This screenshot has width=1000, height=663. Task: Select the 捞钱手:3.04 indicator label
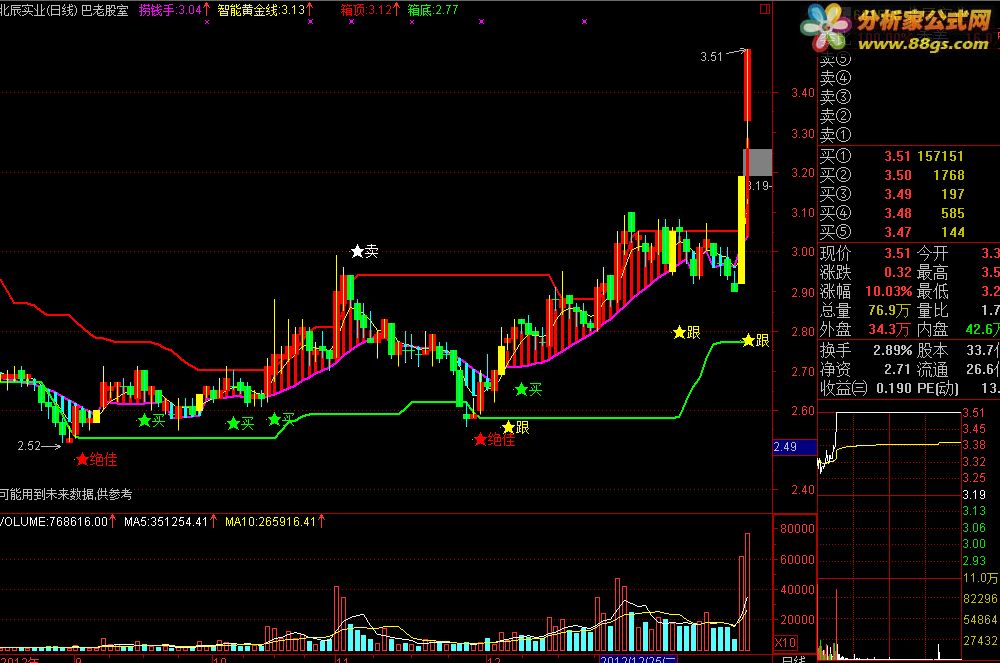174,10
